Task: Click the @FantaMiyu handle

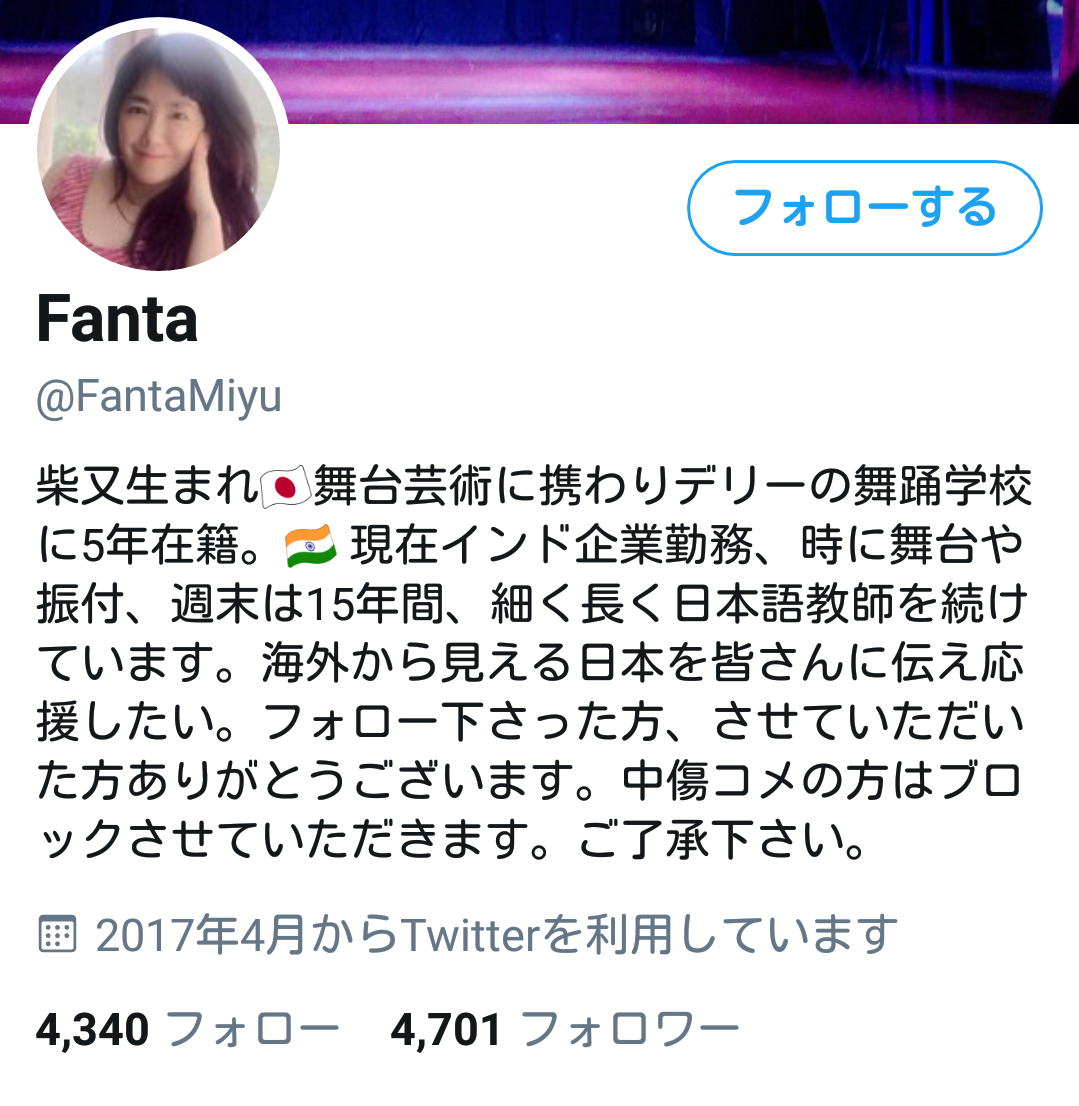Action: tap(159, 396)
